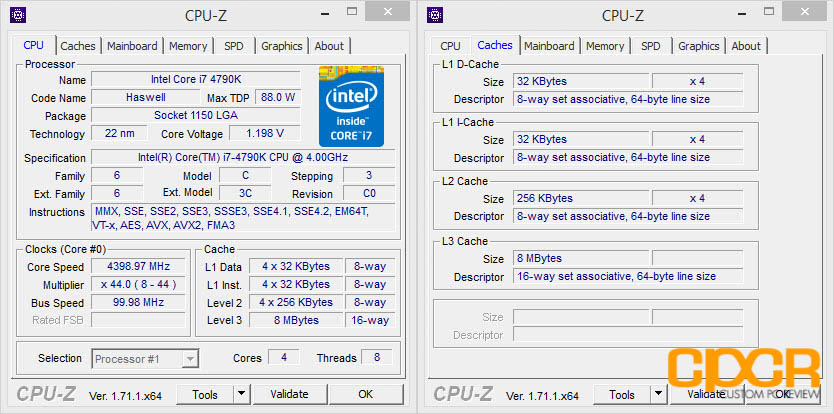
Task: Click the empty Rated FSB field
Action: click(x=138, y=320)
